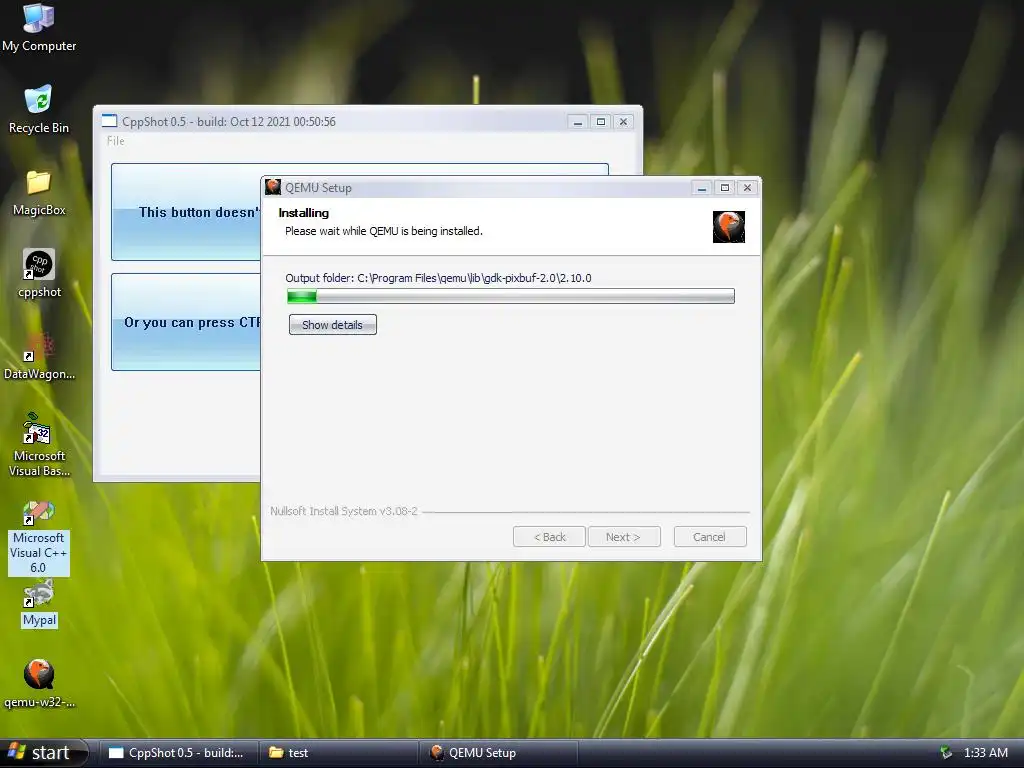
Task: Maximize the QEMU Setup window
Action: [725, 187]
